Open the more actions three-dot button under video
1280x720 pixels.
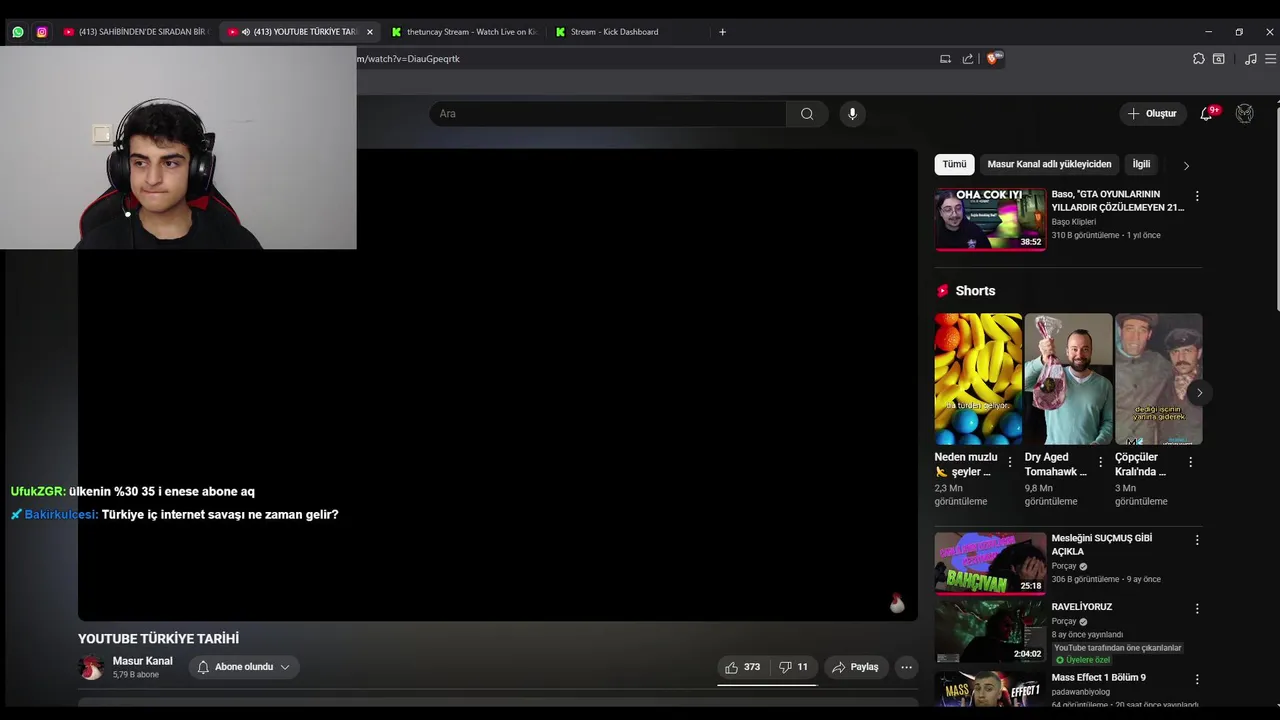[x=906, y=667]
